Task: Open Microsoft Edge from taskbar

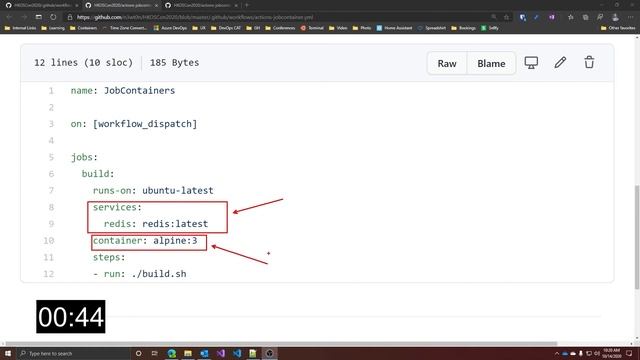Action: coord(171,353)
